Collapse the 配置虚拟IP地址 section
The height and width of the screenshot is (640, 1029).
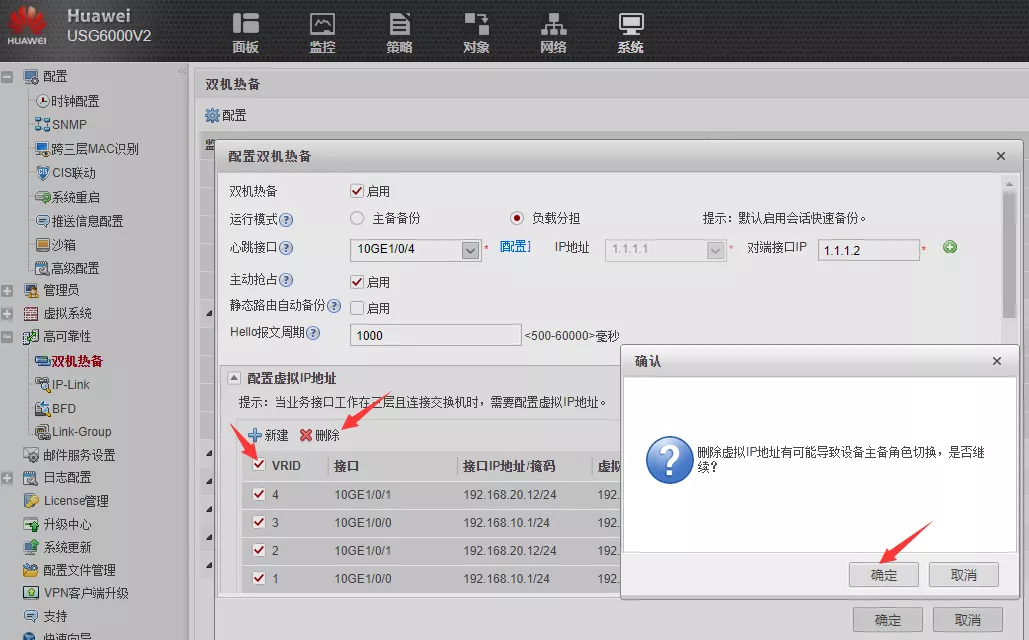click(x=234, y=378)
